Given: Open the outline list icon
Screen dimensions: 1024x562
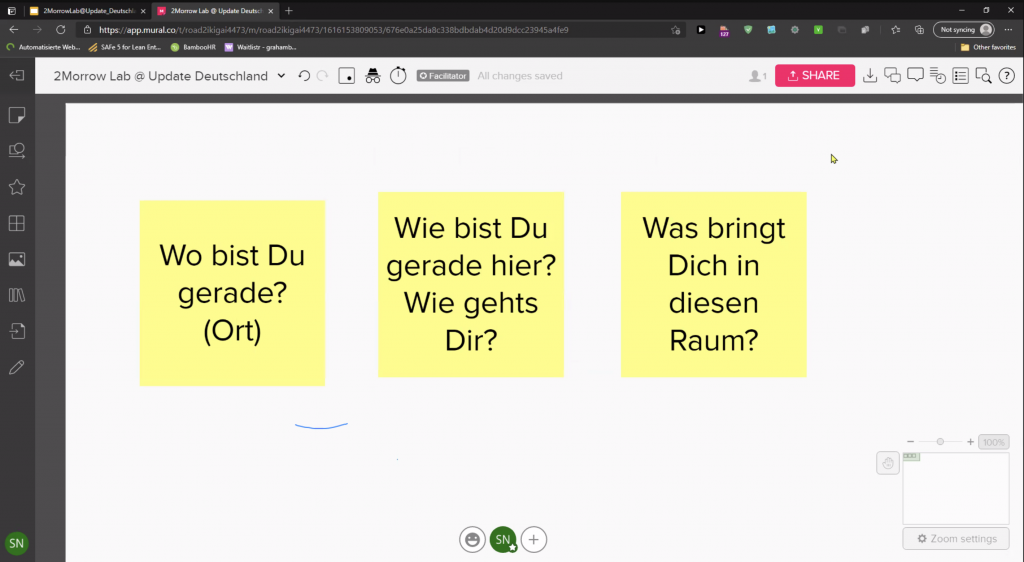Looking at the screenshot, I should [961, 76].
